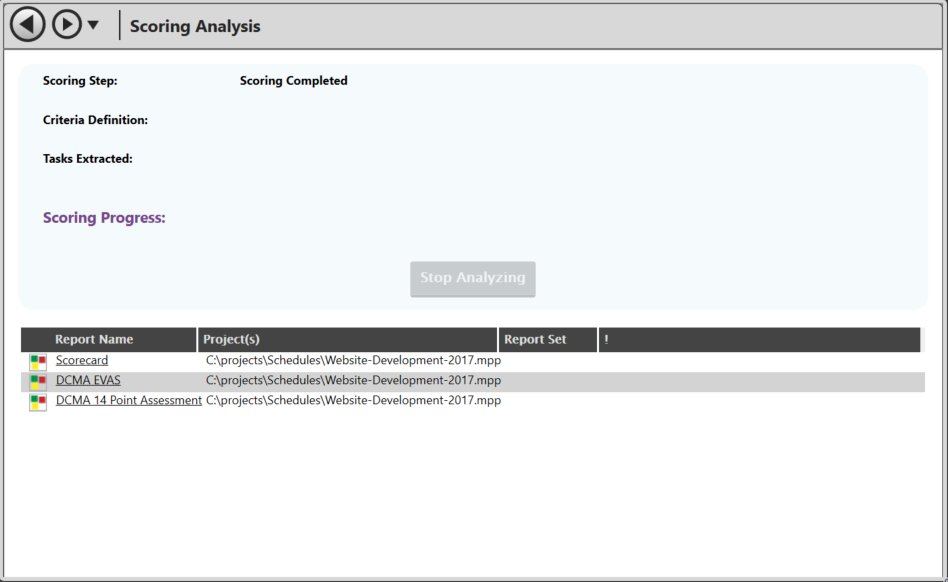Select the project path in DCMA EVAS row

tap(353, 380)
